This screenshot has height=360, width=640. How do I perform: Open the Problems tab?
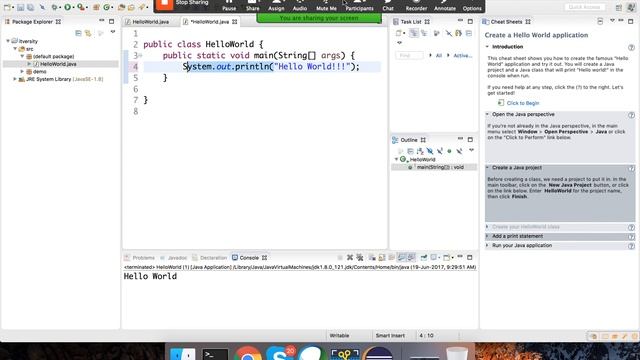point(140,258)
